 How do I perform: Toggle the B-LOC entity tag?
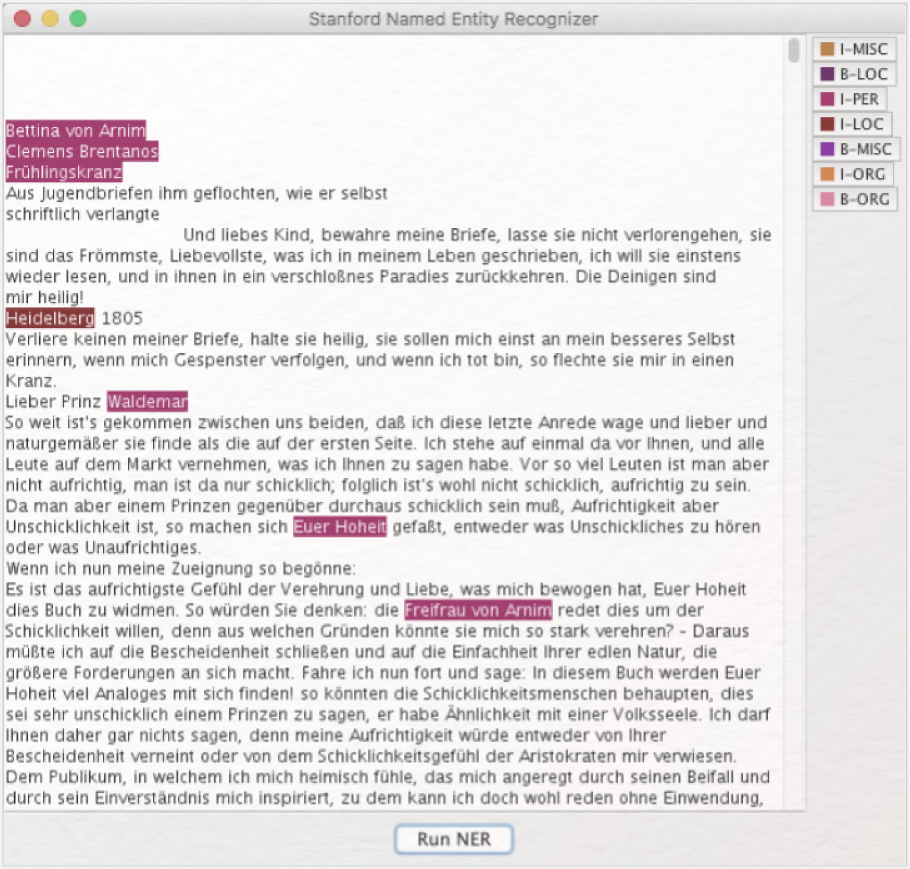coord(854,74)
